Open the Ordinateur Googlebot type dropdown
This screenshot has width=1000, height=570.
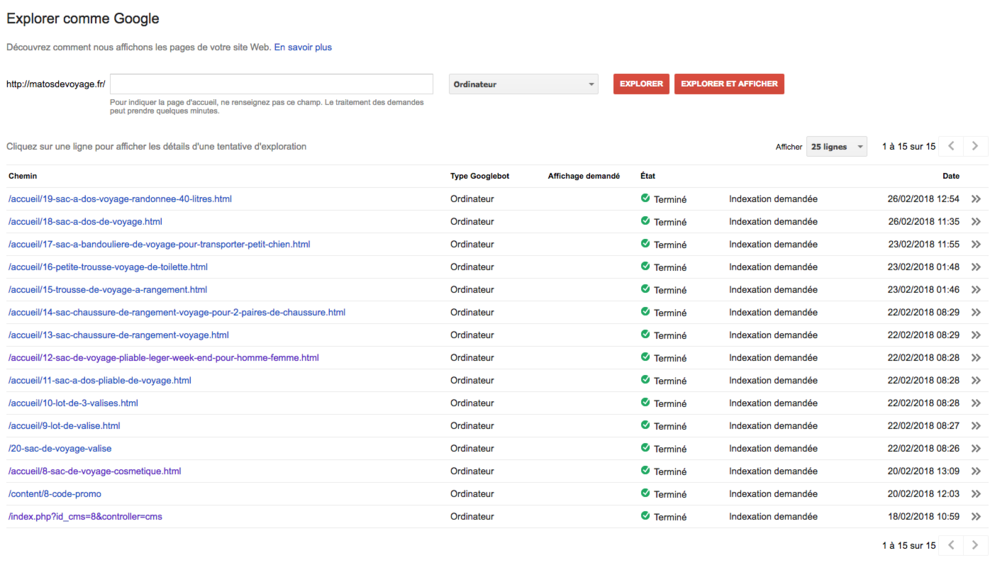pos(523,84)
